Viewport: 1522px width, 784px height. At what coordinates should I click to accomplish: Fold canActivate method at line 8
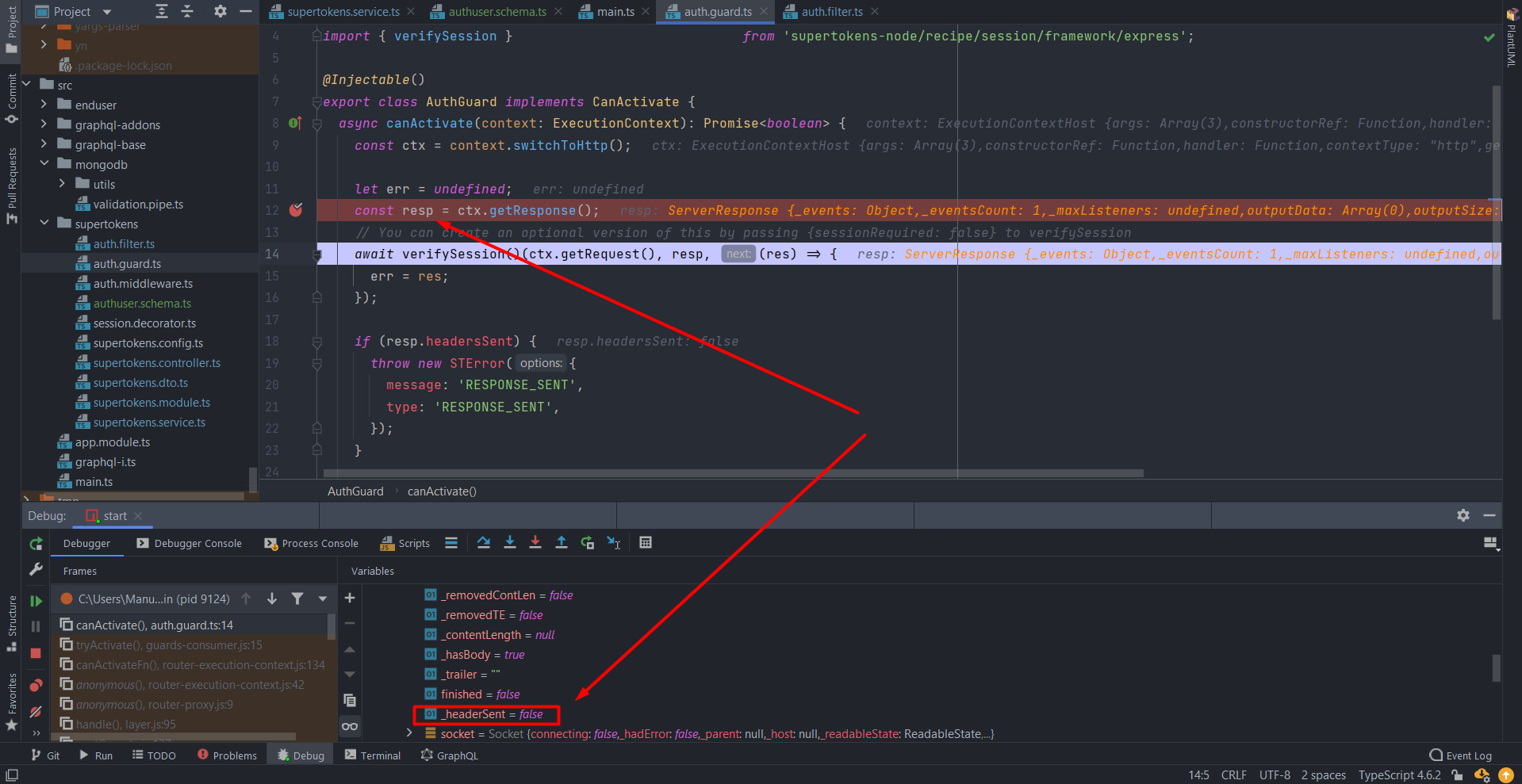pyautogui.click(x=316, y=124)
